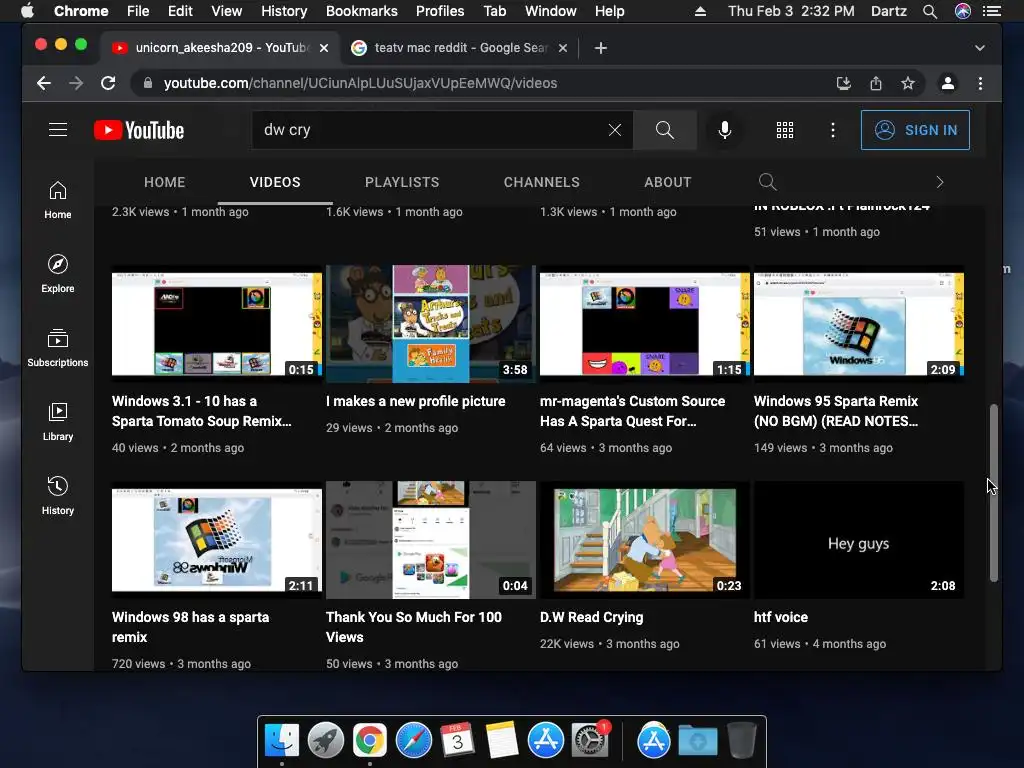The width and height of the screenshot is (1024, 768).
Task: Open the Chrome three-dot menu
Action: tap(980, 83)
